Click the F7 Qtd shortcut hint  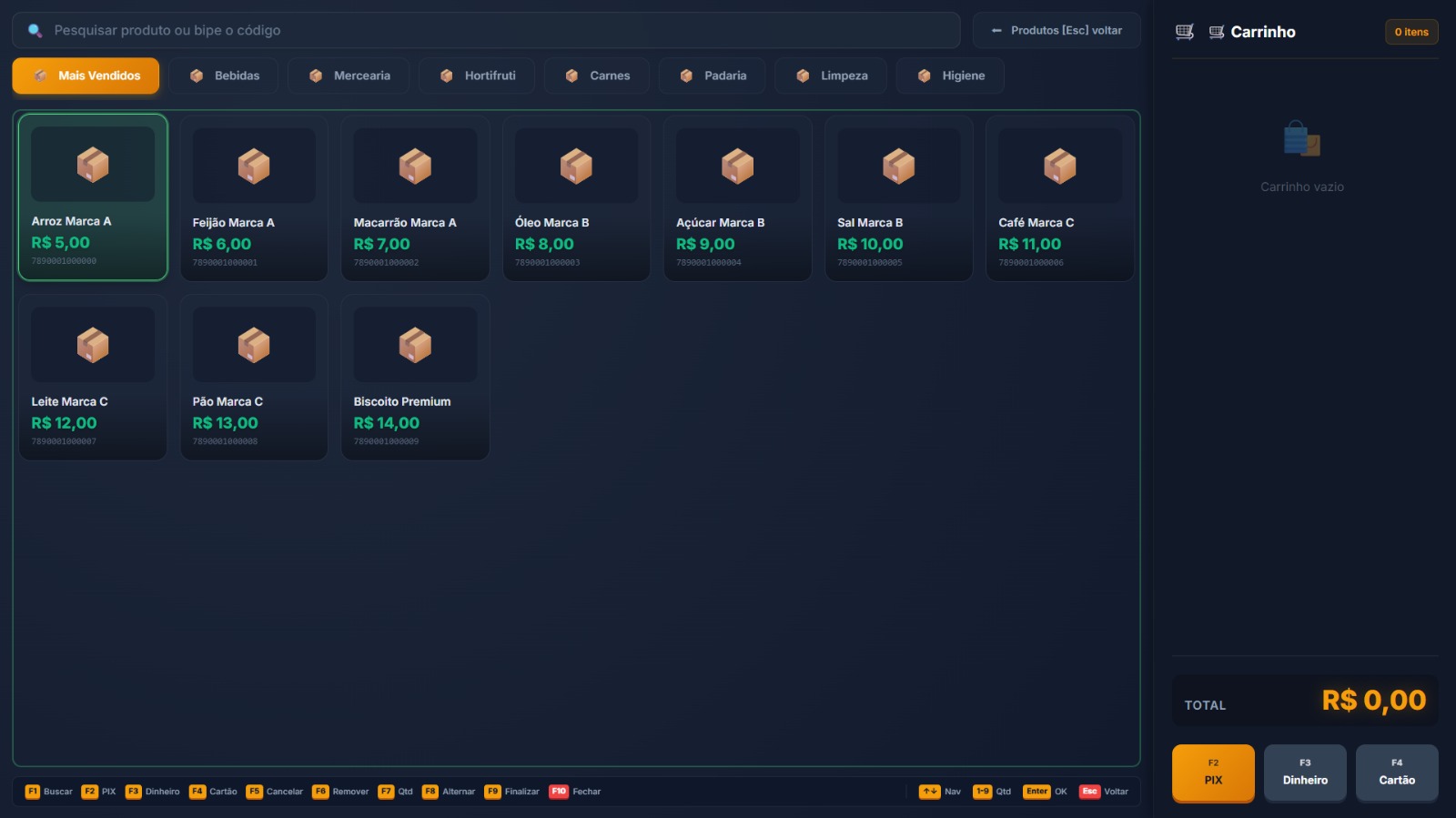[395, 792]
